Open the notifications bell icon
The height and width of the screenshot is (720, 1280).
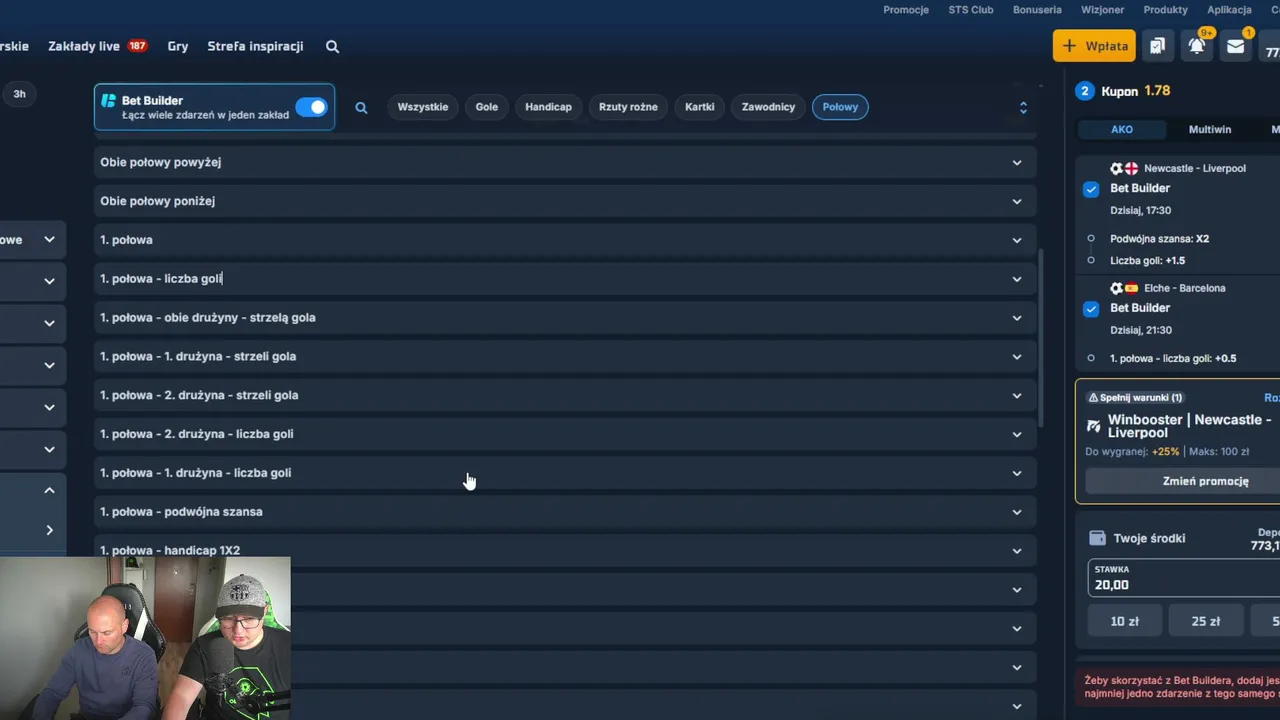[x=1196, y=46]
